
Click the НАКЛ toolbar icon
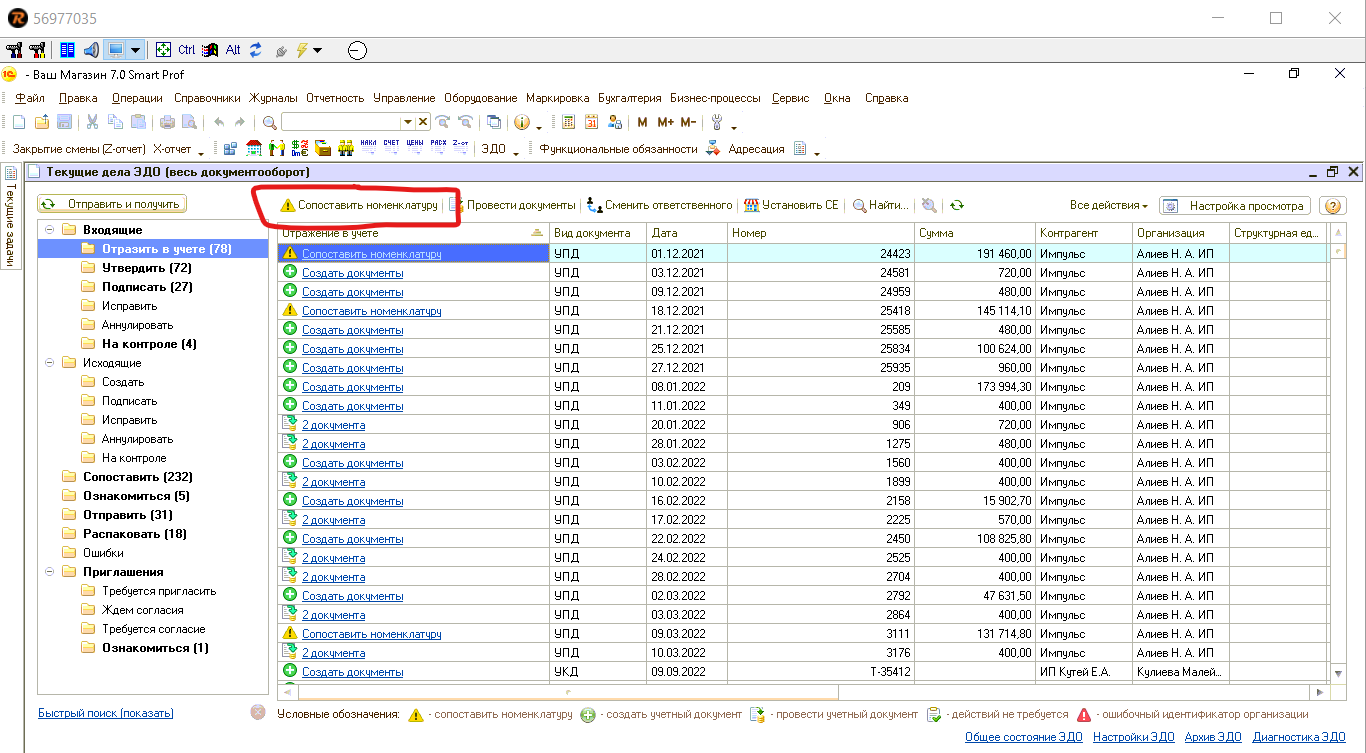coord(368,148)
